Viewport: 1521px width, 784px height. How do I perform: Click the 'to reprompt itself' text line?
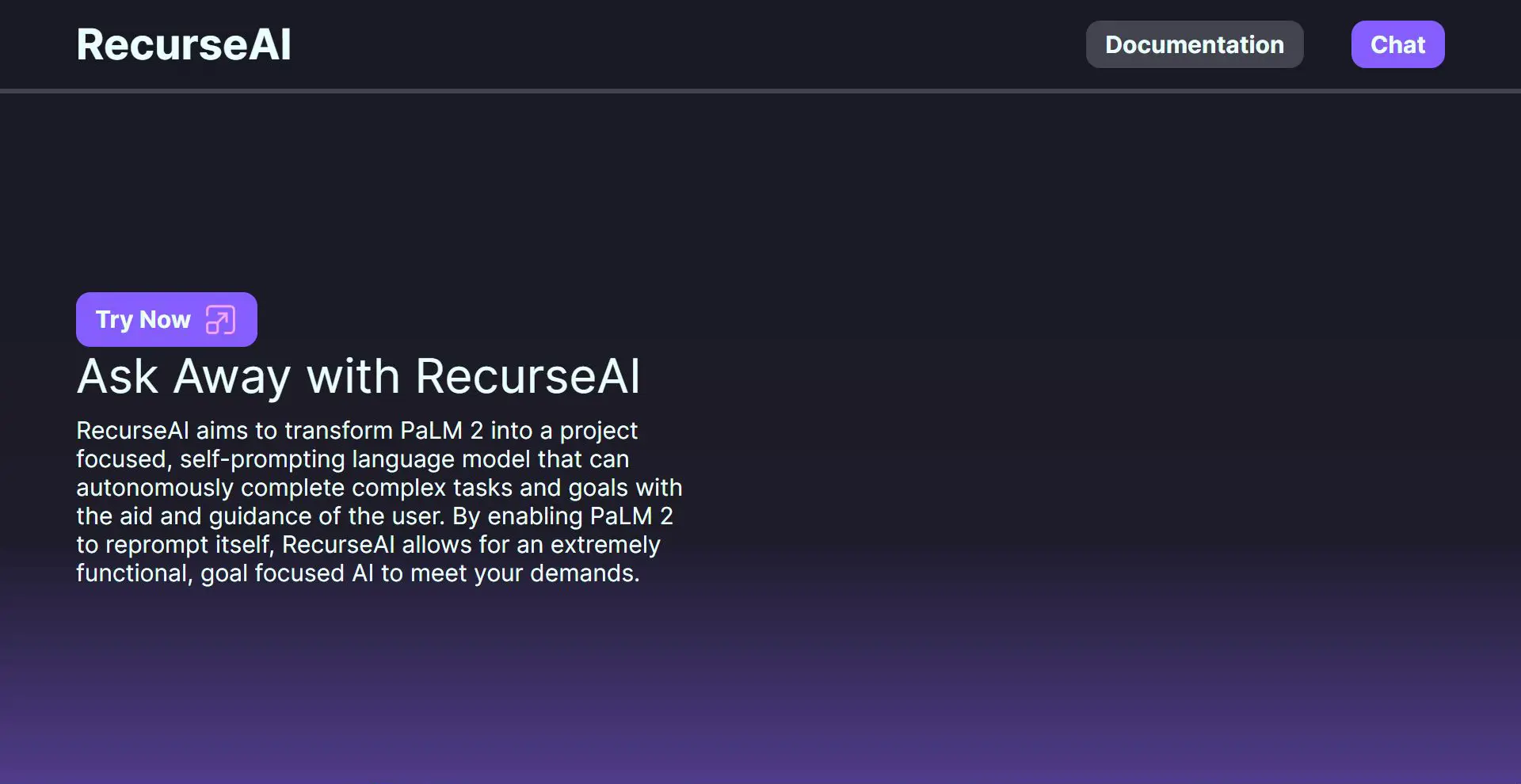(x=368, y=545)
